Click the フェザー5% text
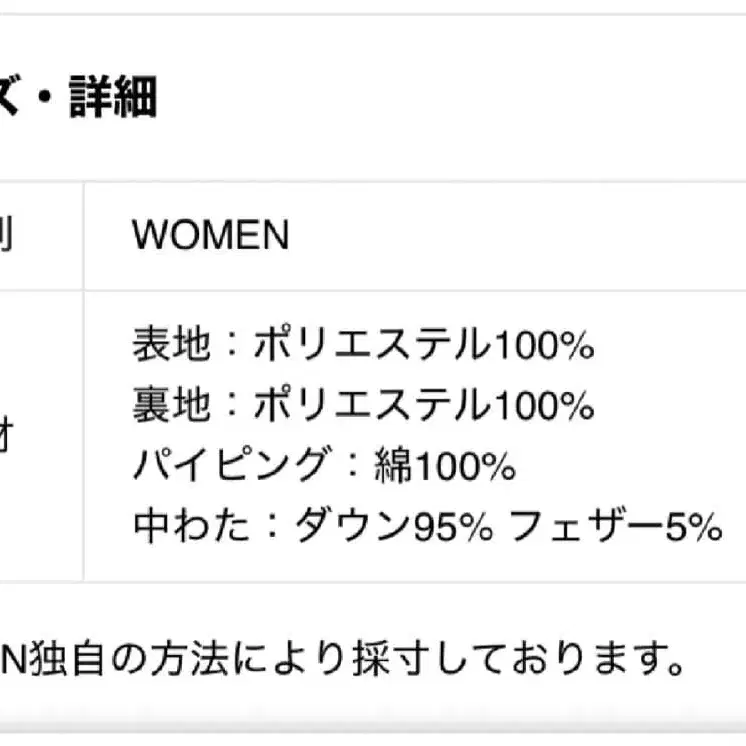This screenshot has height=746, width=746. [x=616, y=525]
